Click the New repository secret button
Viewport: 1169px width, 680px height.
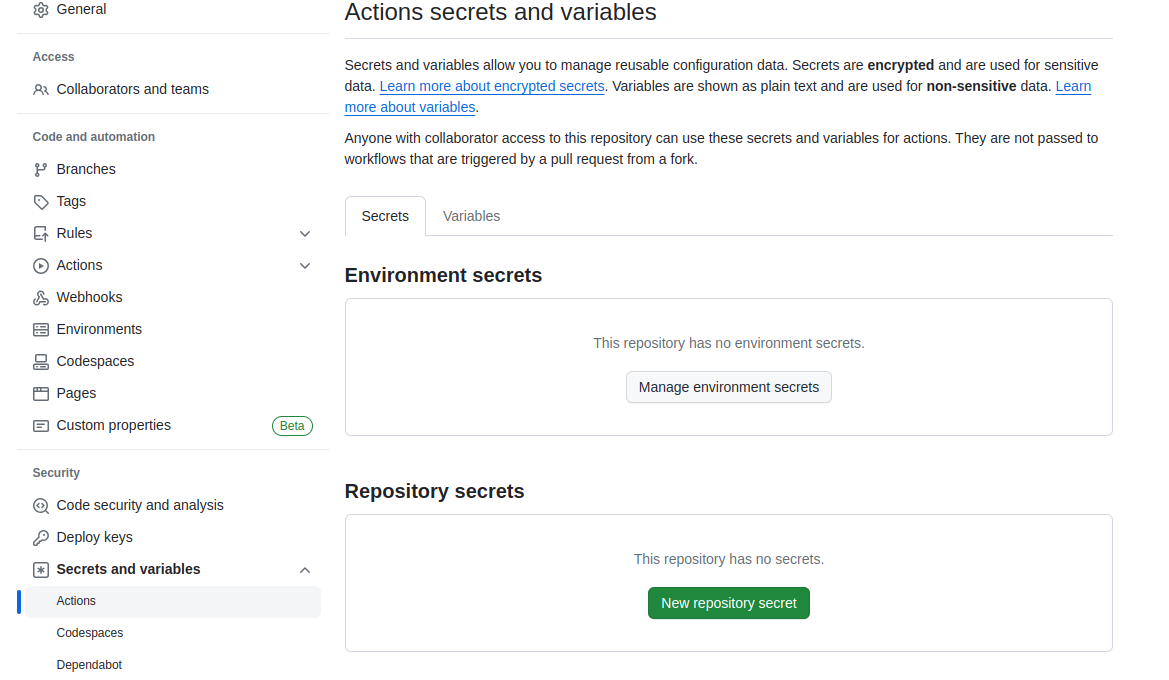[x=728, y=603]
